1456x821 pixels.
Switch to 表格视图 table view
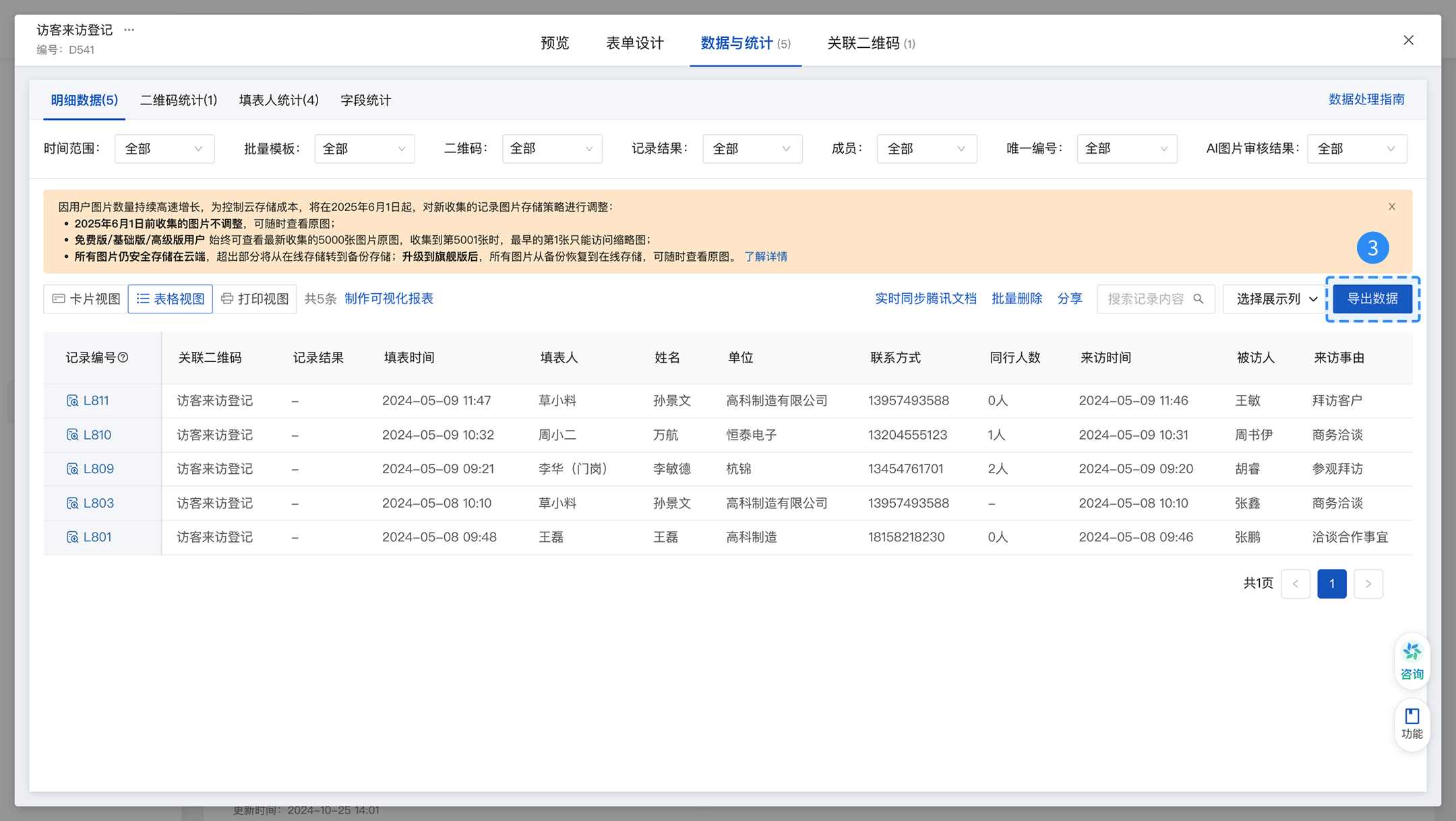click(170, 299)
